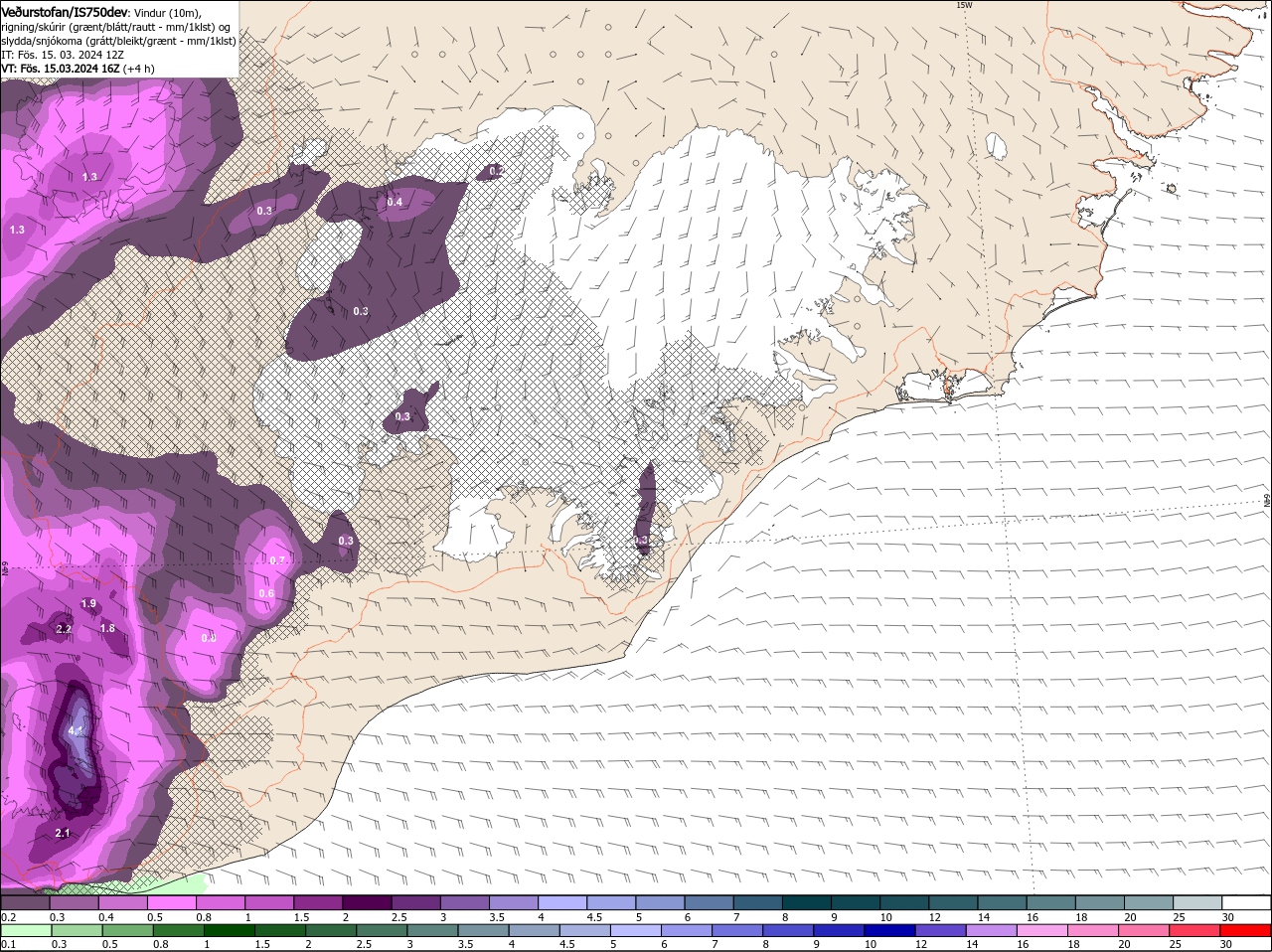Click the '(+4 h)' forecast offset text
Viewport: 1272px width, 952px height.
(x=139, y=69)
